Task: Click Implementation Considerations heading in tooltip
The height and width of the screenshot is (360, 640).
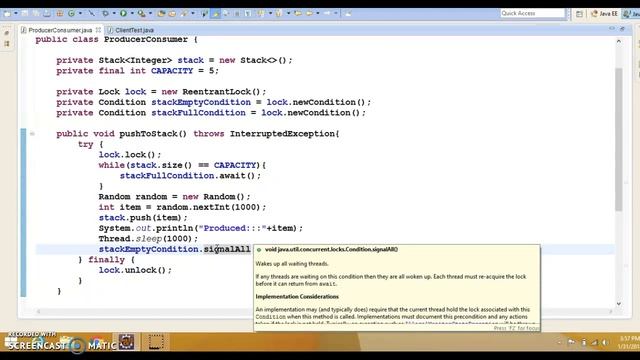Action: pos(297,297)
